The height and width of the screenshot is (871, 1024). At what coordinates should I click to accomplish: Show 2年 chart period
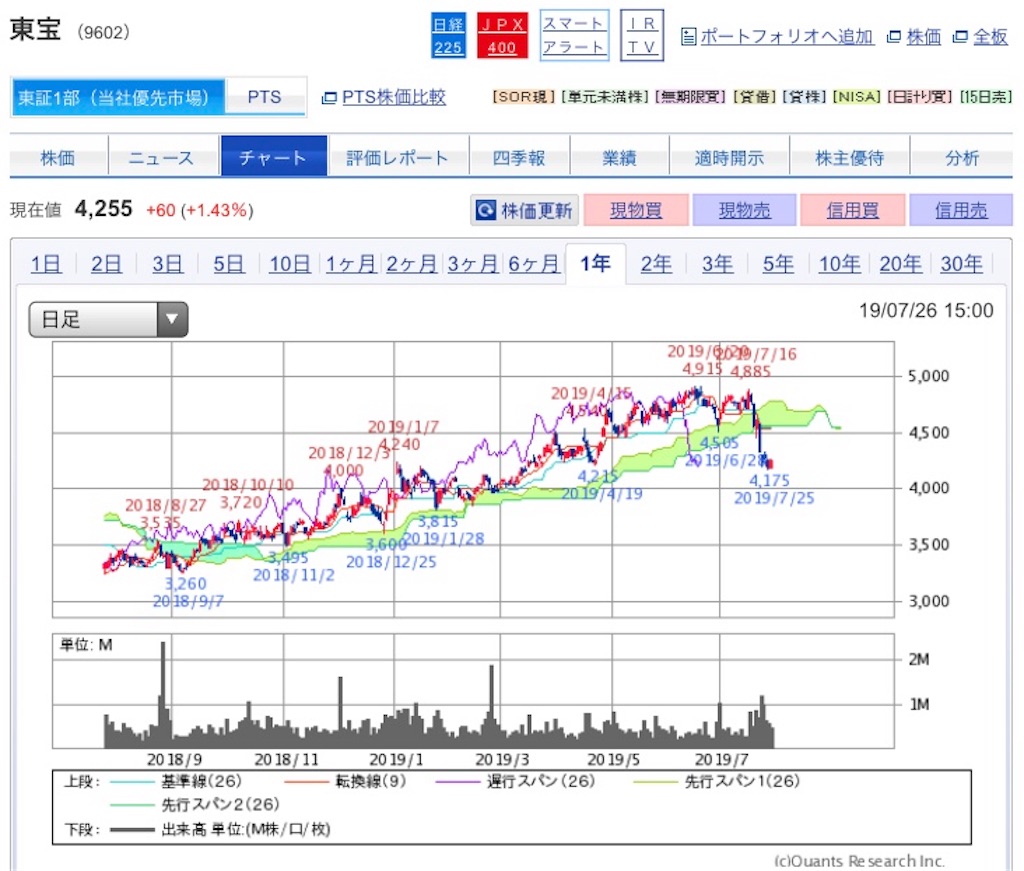tap(656, 264)
